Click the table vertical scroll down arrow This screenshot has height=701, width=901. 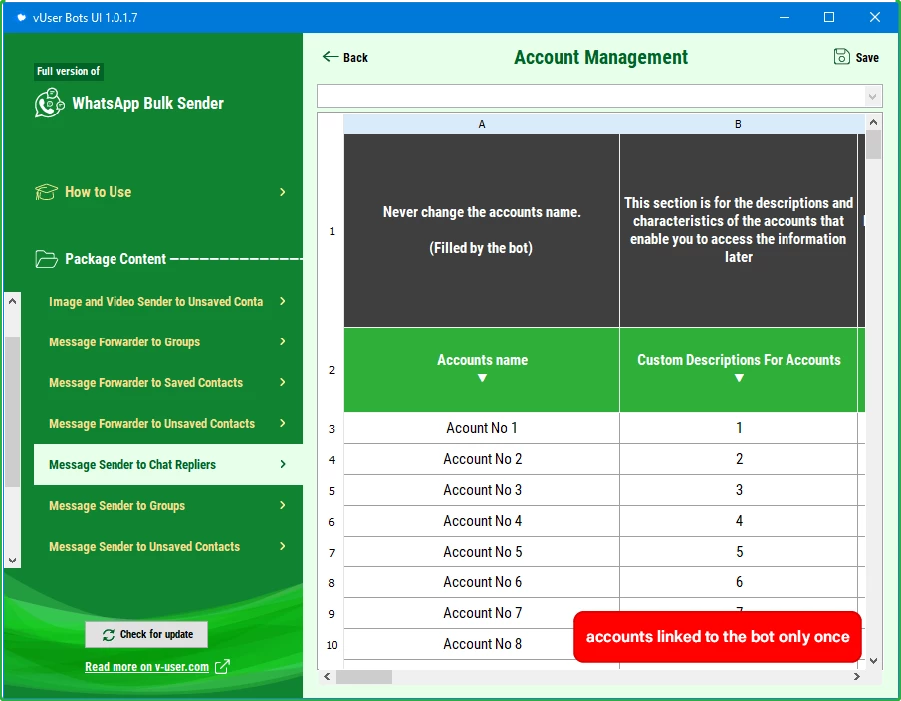[x=873, y=661]
